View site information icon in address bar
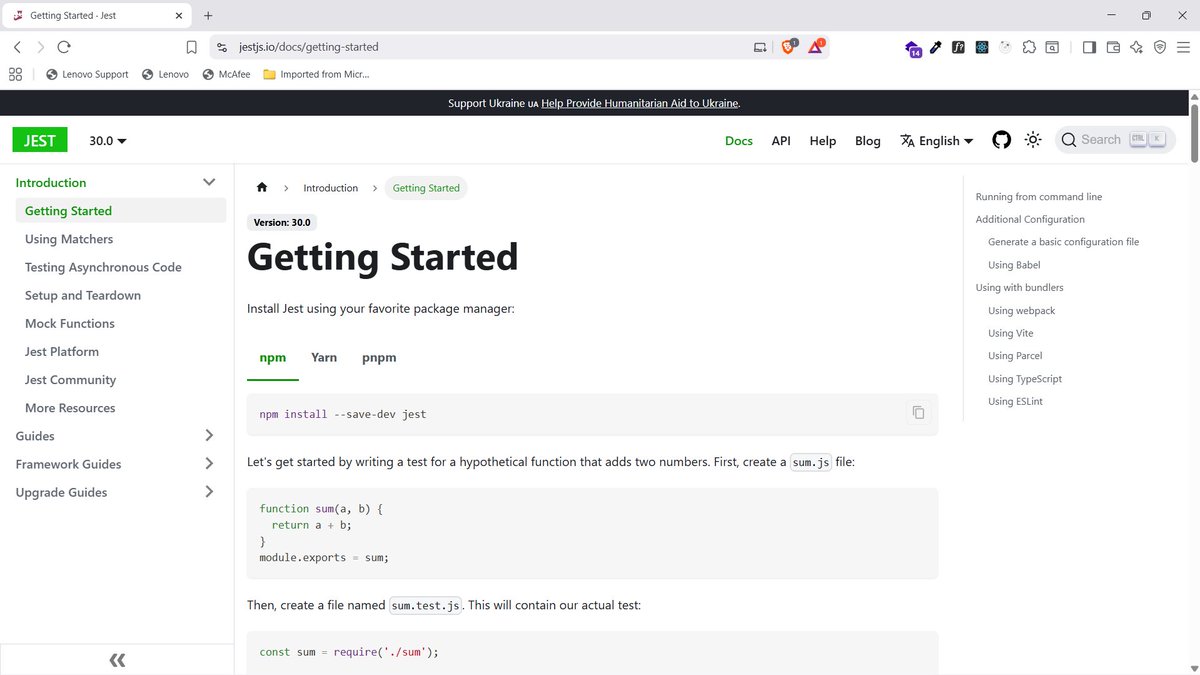 (222, 47)
